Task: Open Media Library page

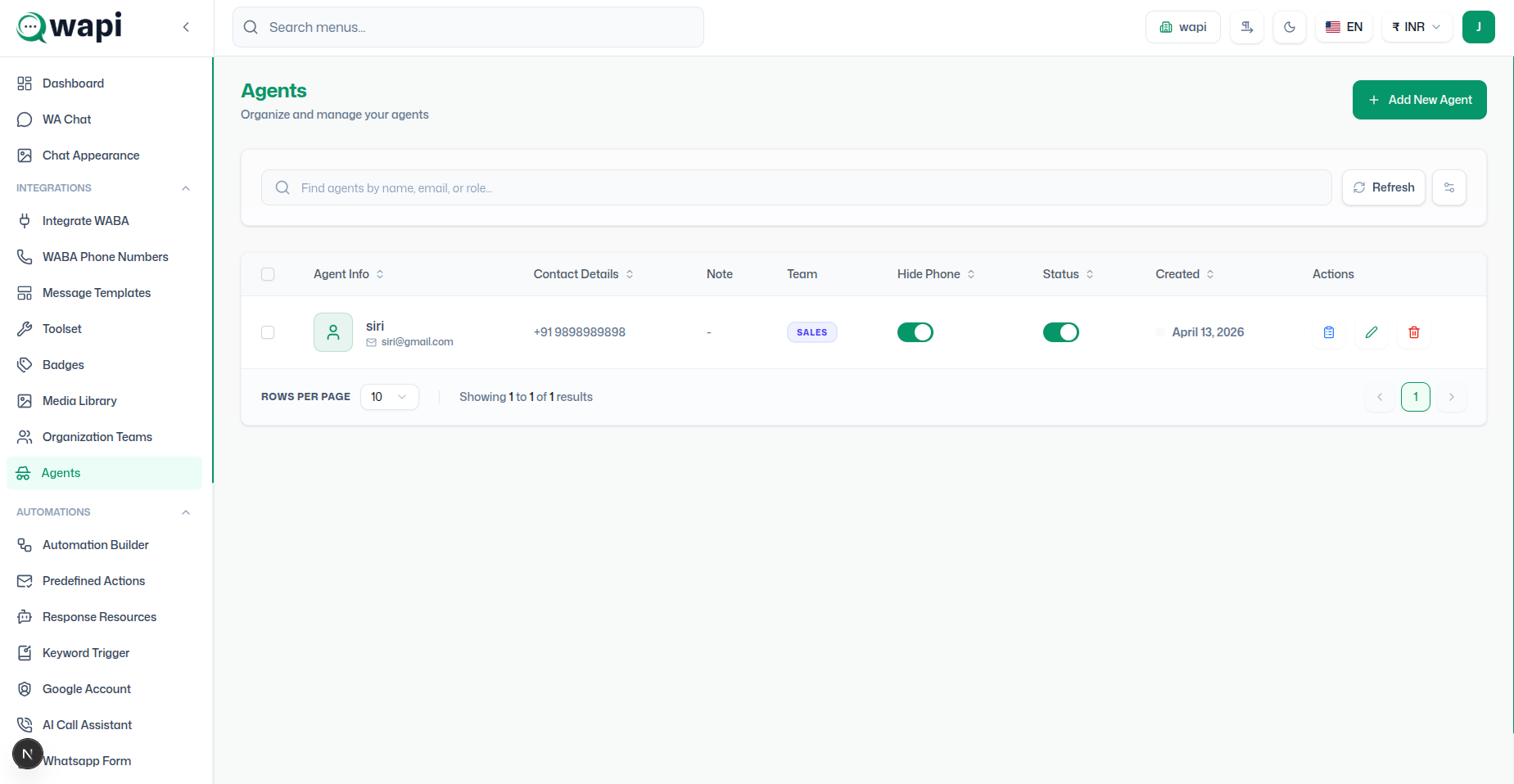Action: coord(105,401)
